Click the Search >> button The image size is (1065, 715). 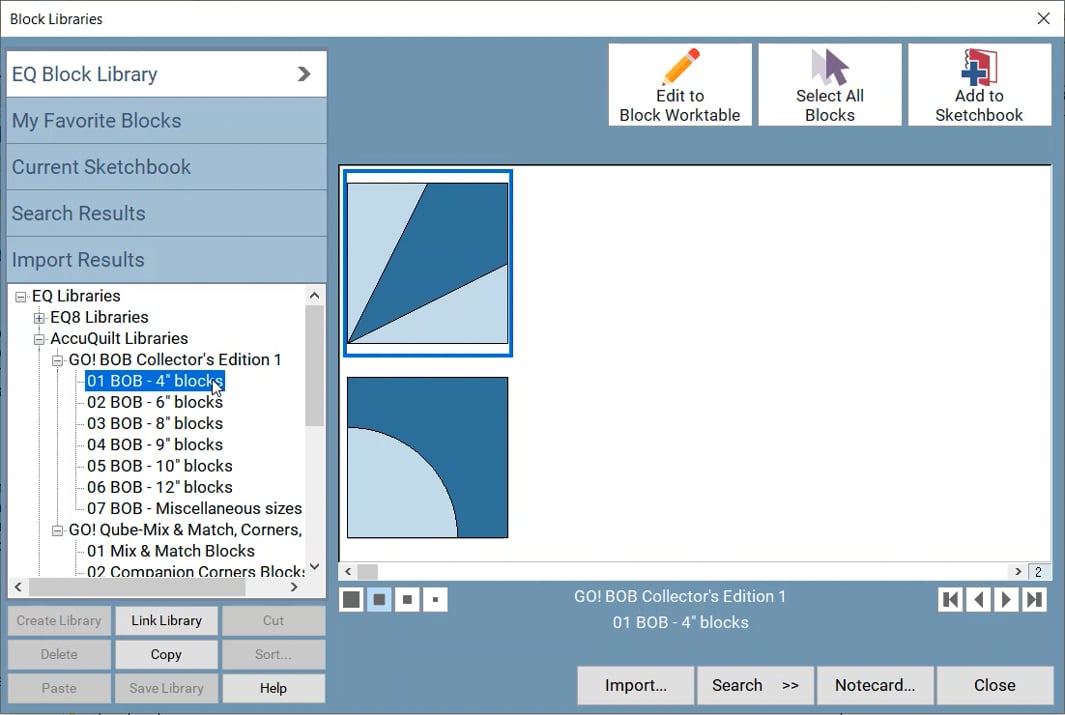[x=755, y=685]
